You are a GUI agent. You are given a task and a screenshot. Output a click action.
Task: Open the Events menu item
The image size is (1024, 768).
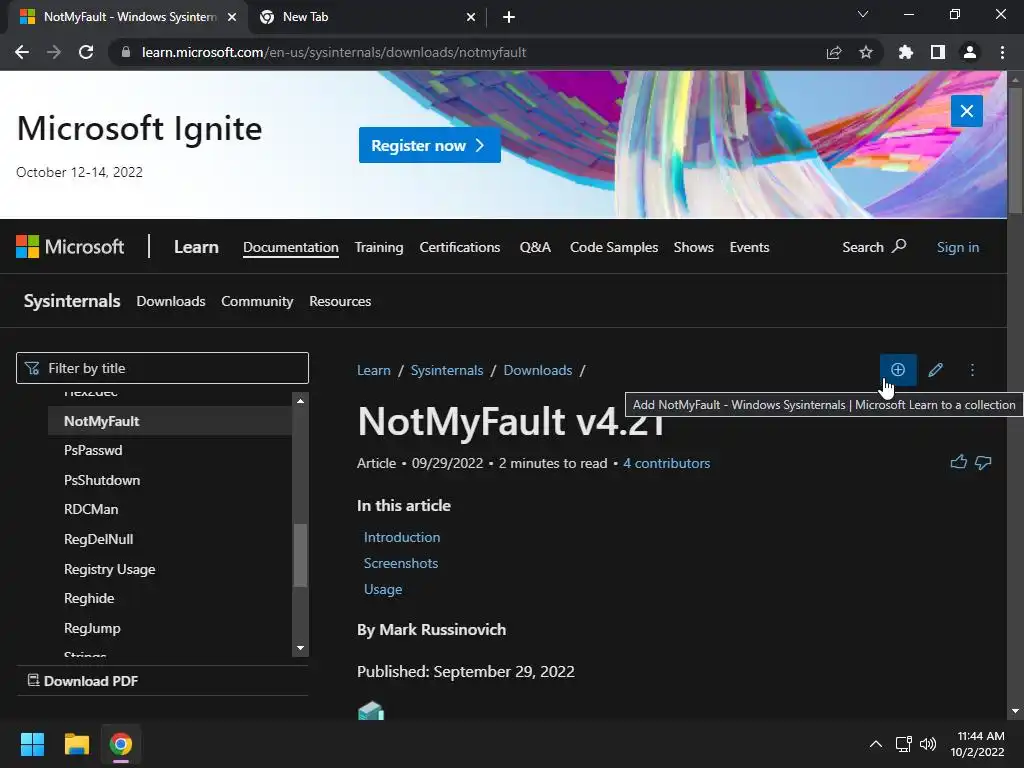pyautogui.click(x=749, y=247)
